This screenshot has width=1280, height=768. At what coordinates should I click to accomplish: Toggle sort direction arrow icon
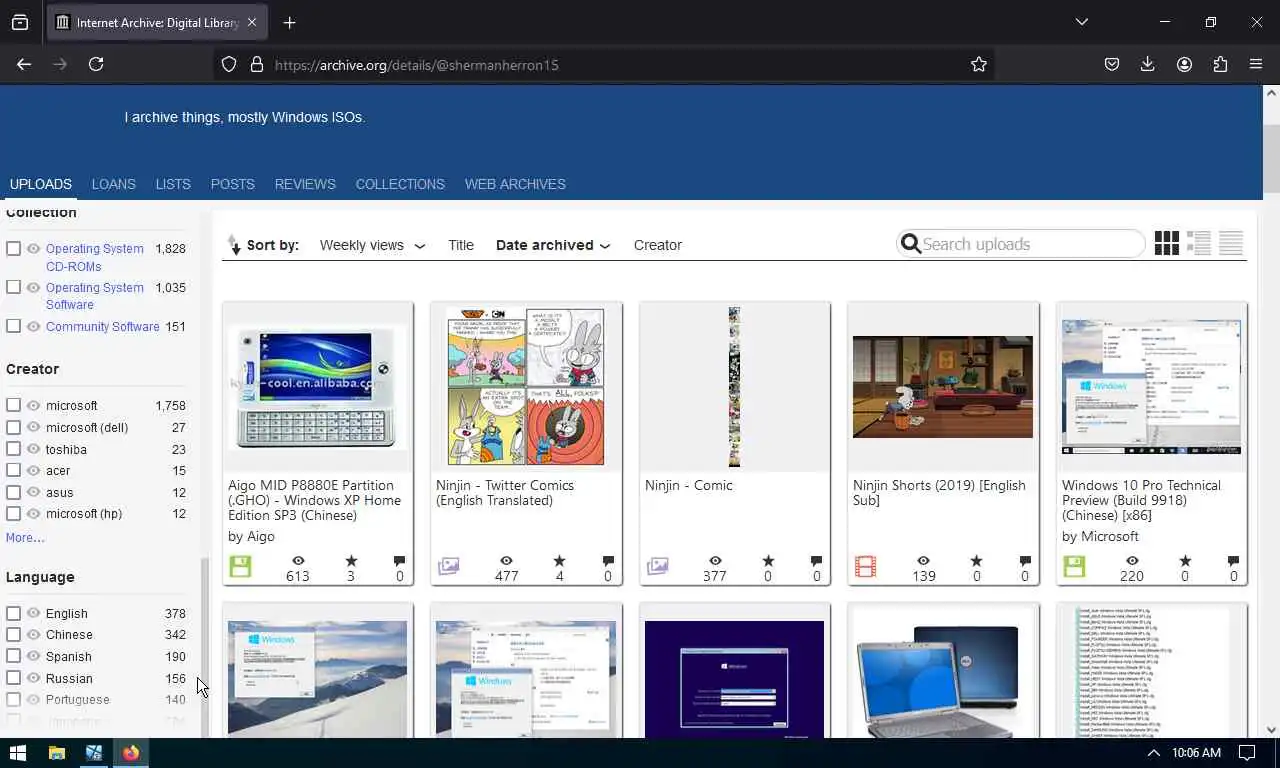235,245
